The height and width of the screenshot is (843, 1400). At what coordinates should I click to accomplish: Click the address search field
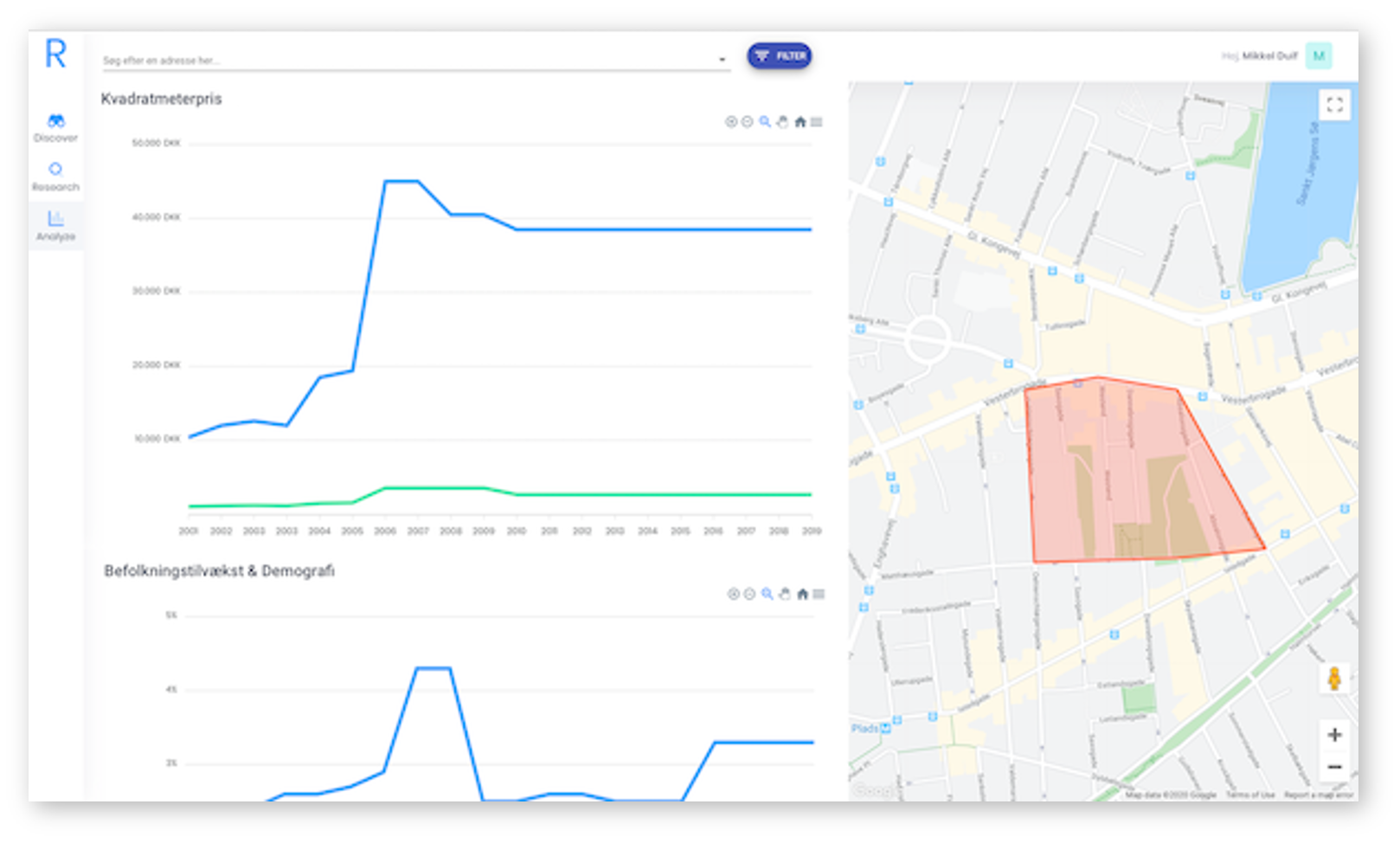tap(407, 61)
